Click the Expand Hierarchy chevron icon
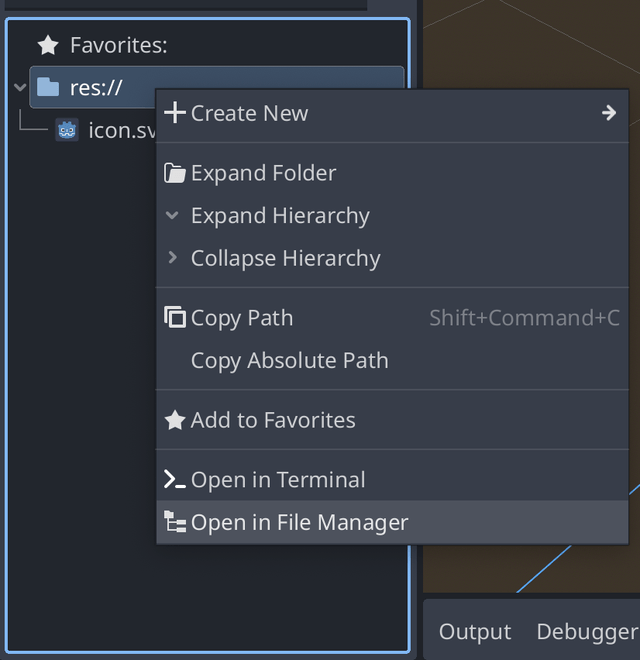 coord(173,216)
